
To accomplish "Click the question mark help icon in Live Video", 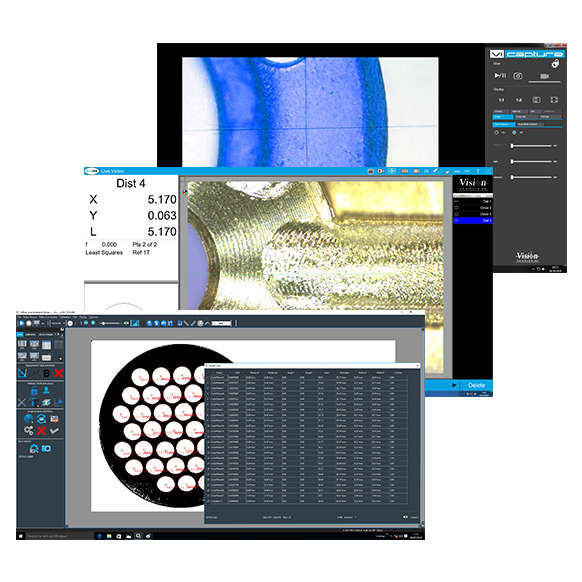I will tap(478, 171).
